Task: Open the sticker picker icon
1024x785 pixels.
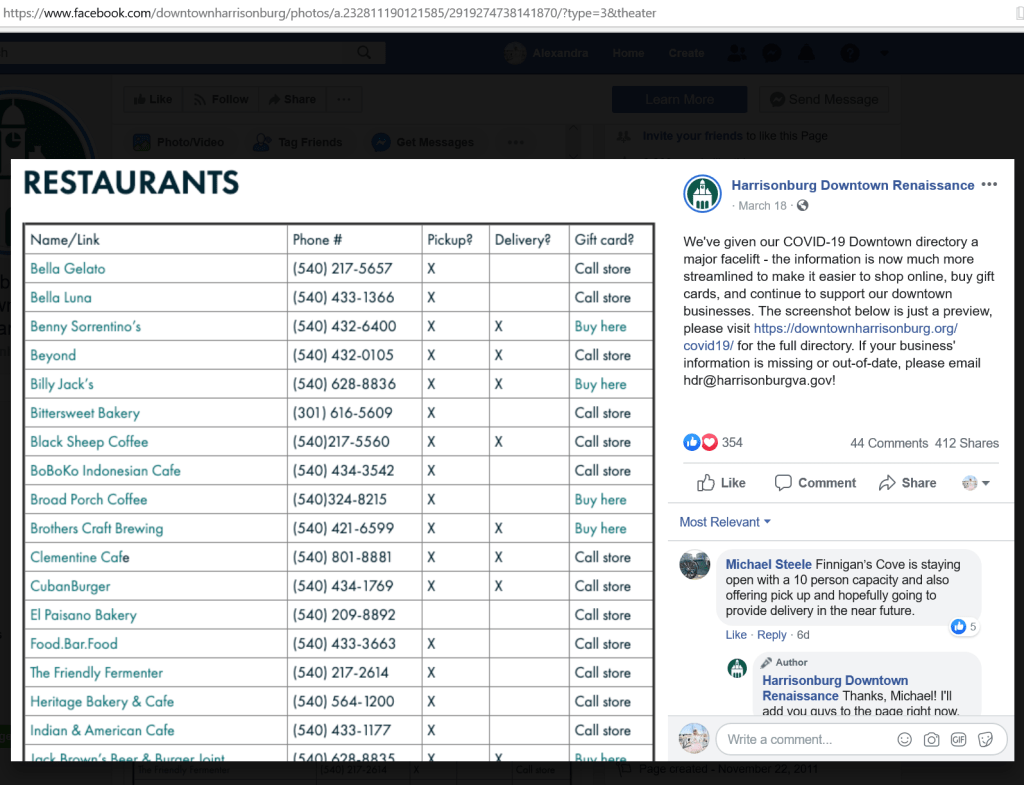Action: pos(985,739)
